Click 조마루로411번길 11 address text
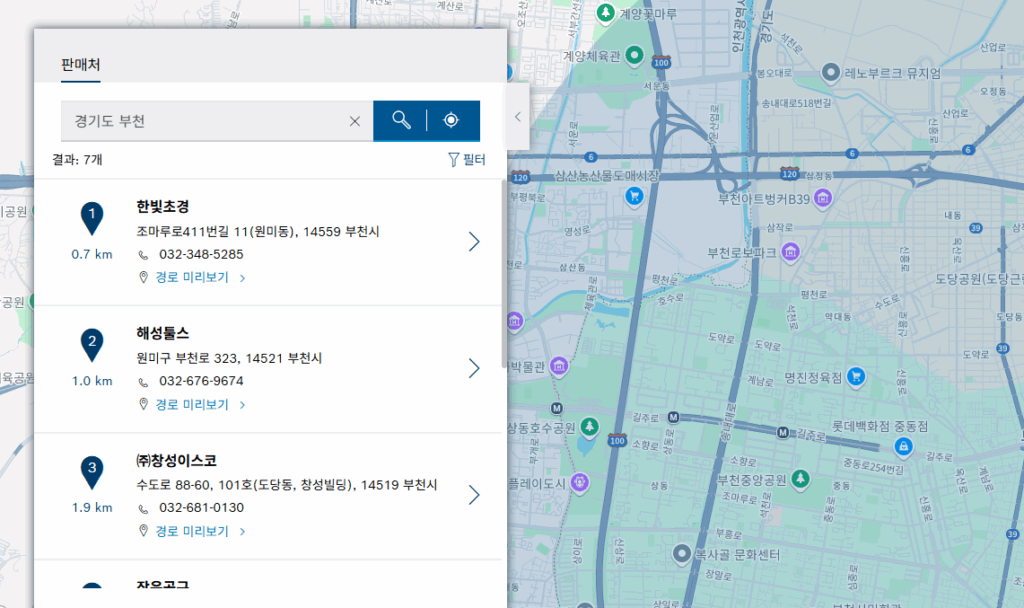This screenshot has width=1024, height=608. [258, 231]
